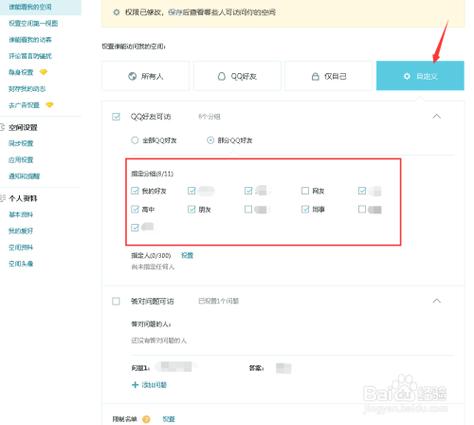Open 空间资料 sidebar link
Screen dimensions: 474x425
21,247
